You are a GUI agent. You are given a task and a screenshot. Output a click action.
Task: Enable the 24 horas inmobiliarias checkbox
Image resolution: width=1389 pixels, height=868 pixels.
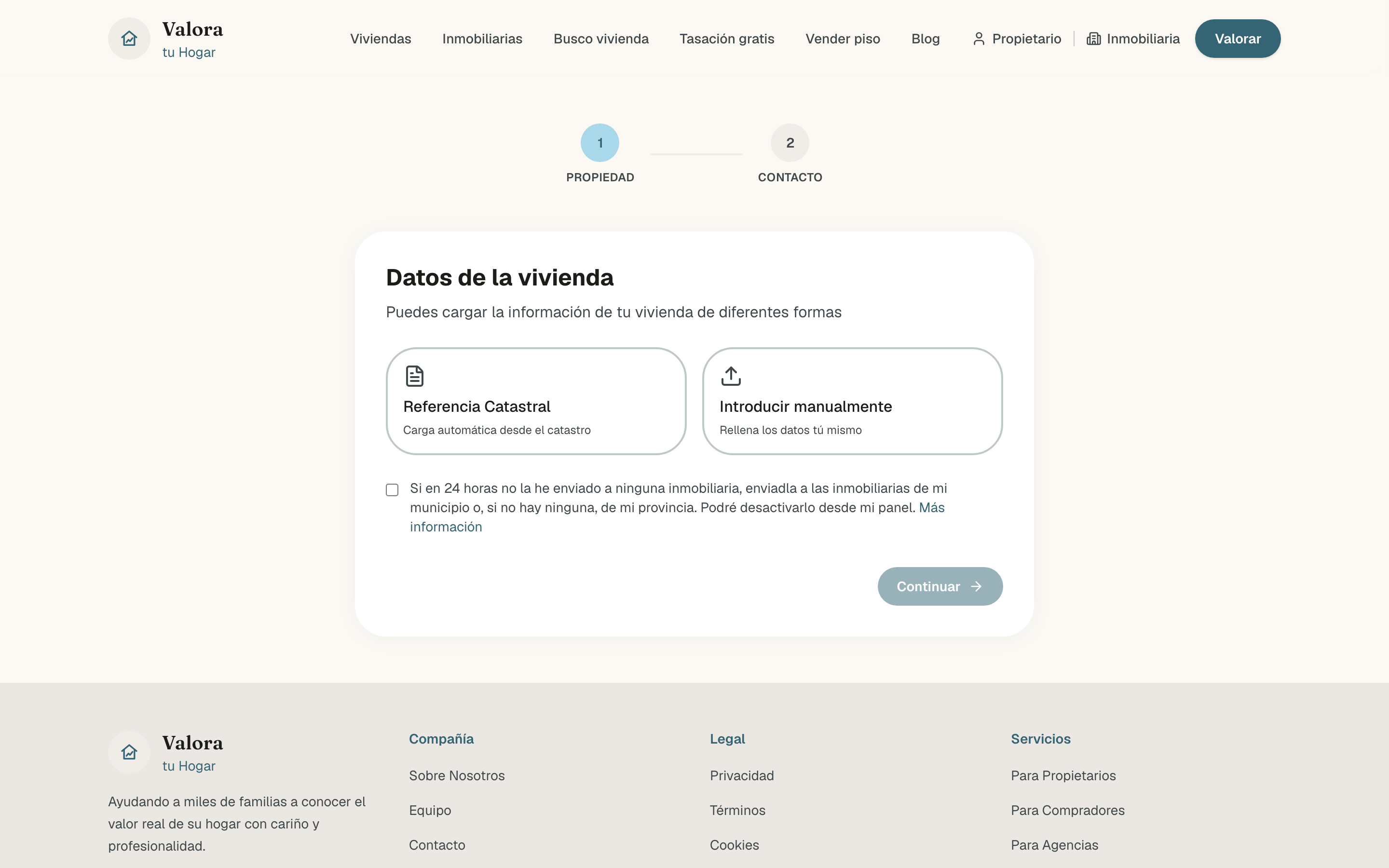[392, 489]
